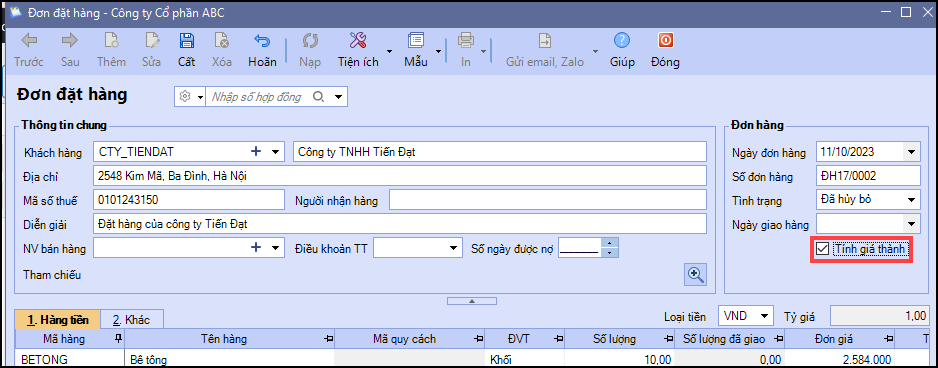Increase Số ngày được nợ with the up stepper
Viewport: 938px width, 368px height.
pyautogui.click(x=609, y=242)
